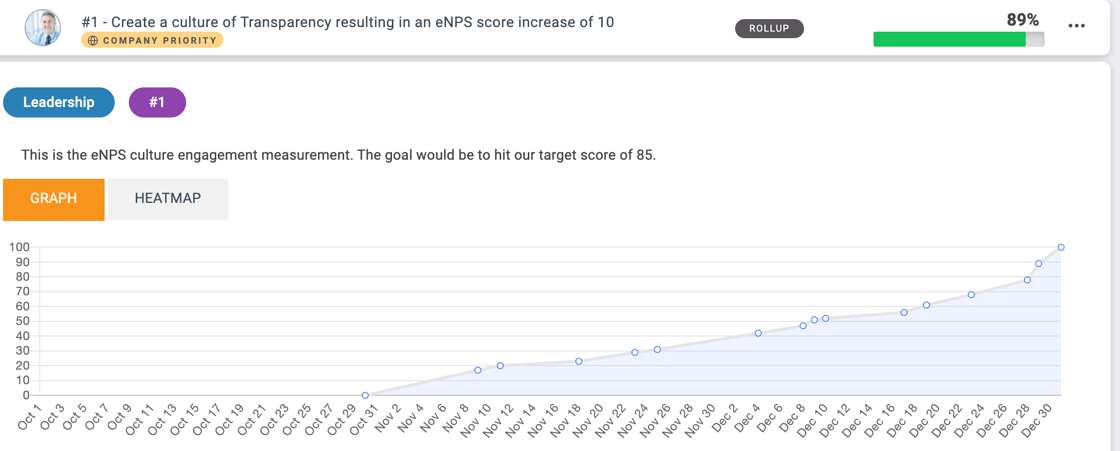Select the purple #1 tag
This screenshot has width=1120, height=451.
(x=157, y=102)
